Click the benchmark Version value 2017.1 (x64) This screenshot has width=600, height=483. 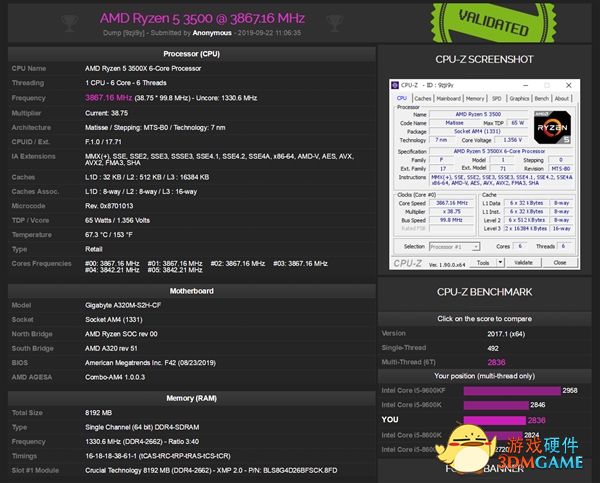click(506, 334)
